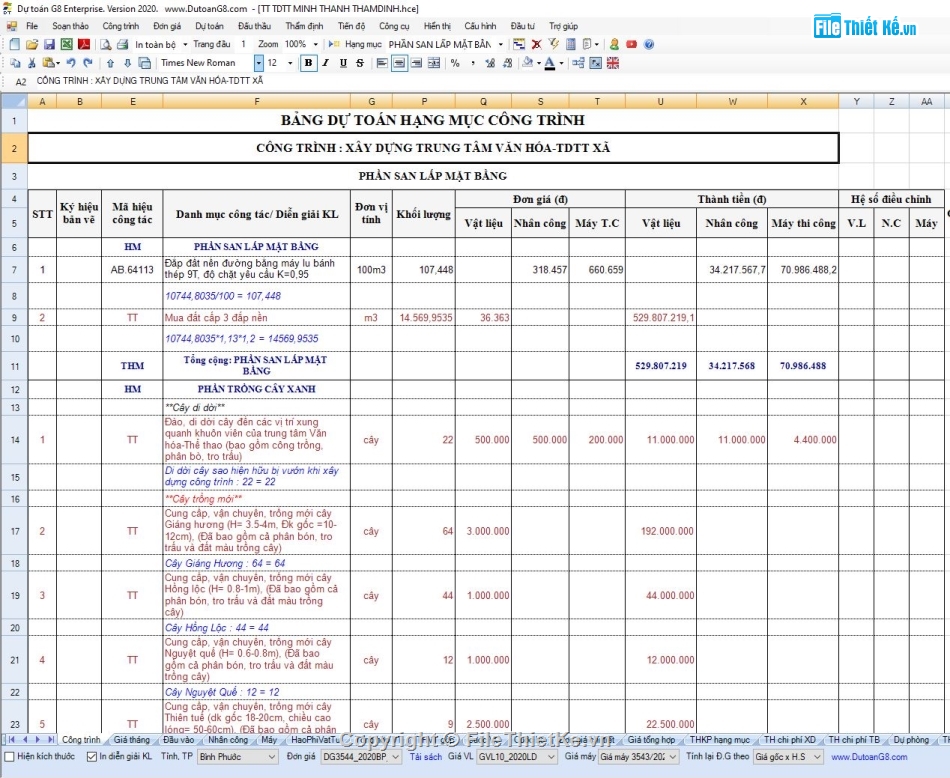Align text to the left
The width and height of the screenshot is (950, 778).
coord(382,63)
